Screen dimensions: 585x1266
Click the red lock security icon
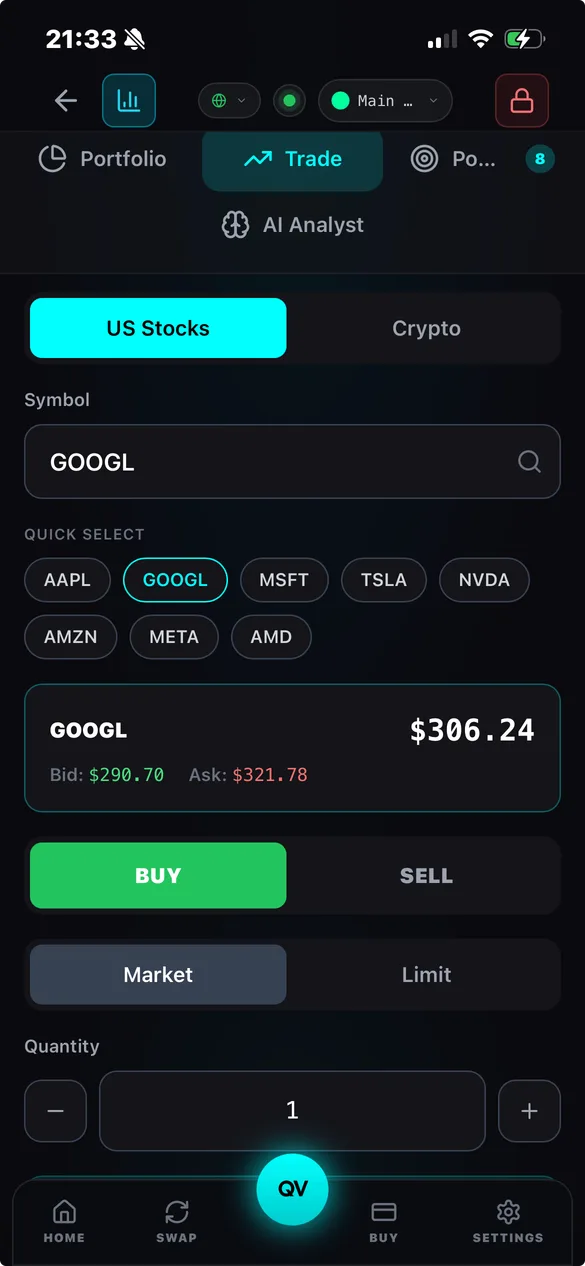tap(521, 100)
